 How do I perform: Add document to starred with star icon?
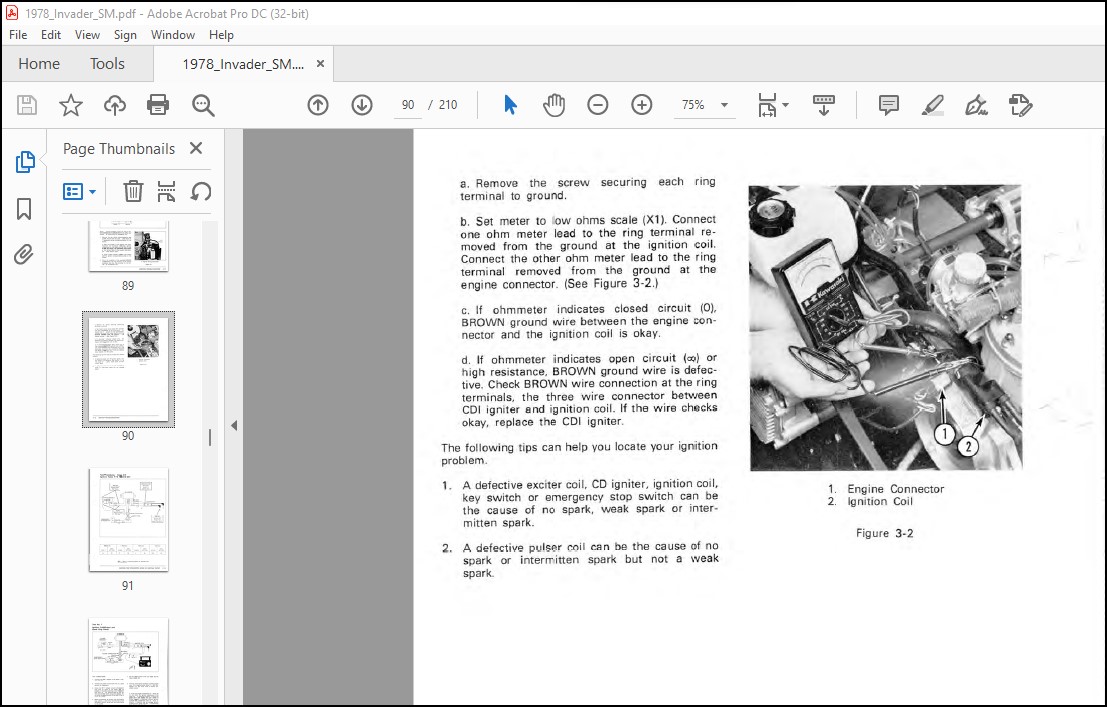click(71, 105)
